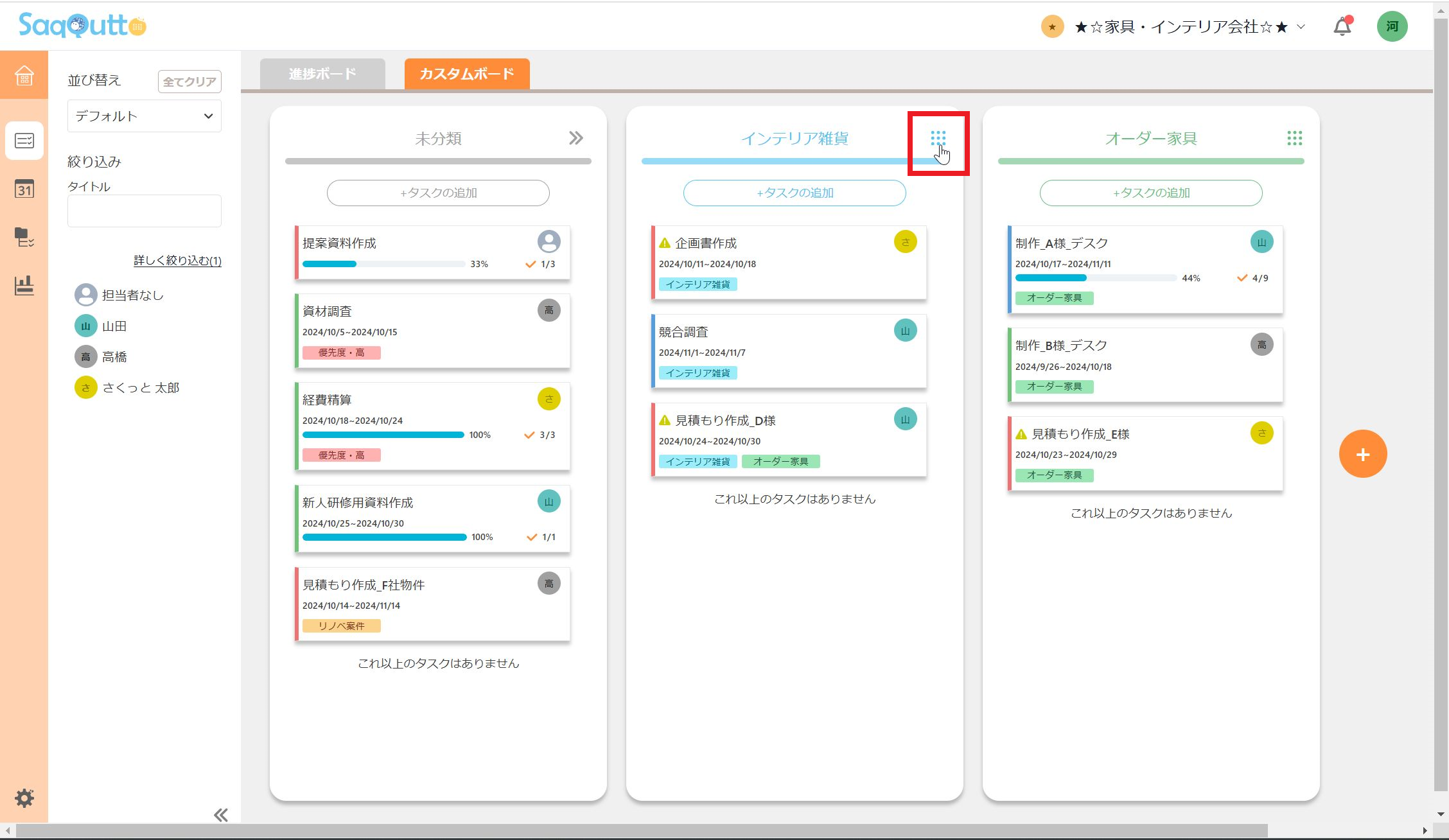This screenshot has height=840, width=1449.
Task: Open the calendar icon in the sidebar
Action: pyautogui.click(x=24, y=189)
